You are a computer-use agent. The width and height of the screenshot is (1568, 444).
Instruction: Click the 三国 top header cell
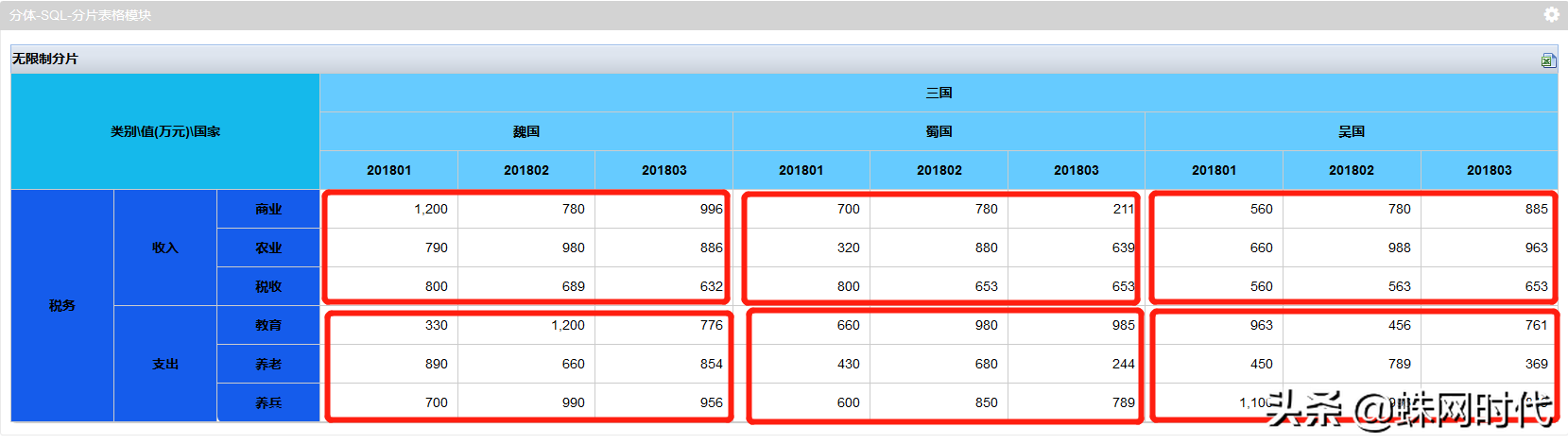tap(939, 93)
